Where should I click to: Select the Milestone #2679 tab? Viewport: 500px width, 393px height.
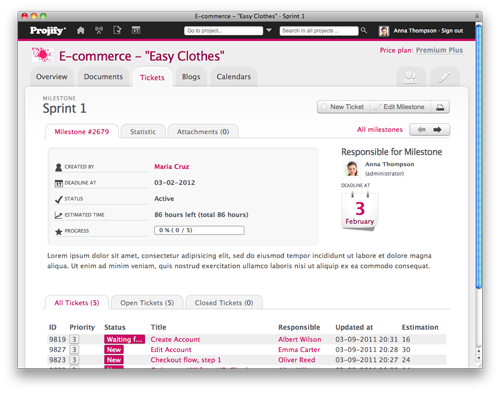click(x=82, y=132)
